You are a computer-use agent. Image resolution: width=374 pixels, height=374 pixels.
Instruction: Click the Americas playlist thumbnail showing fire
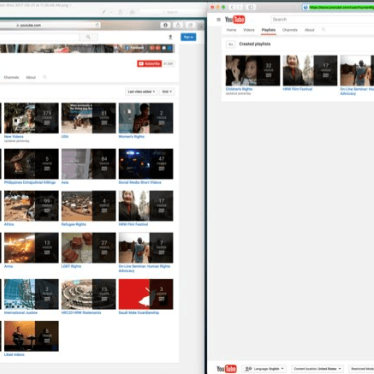[31, 248]
